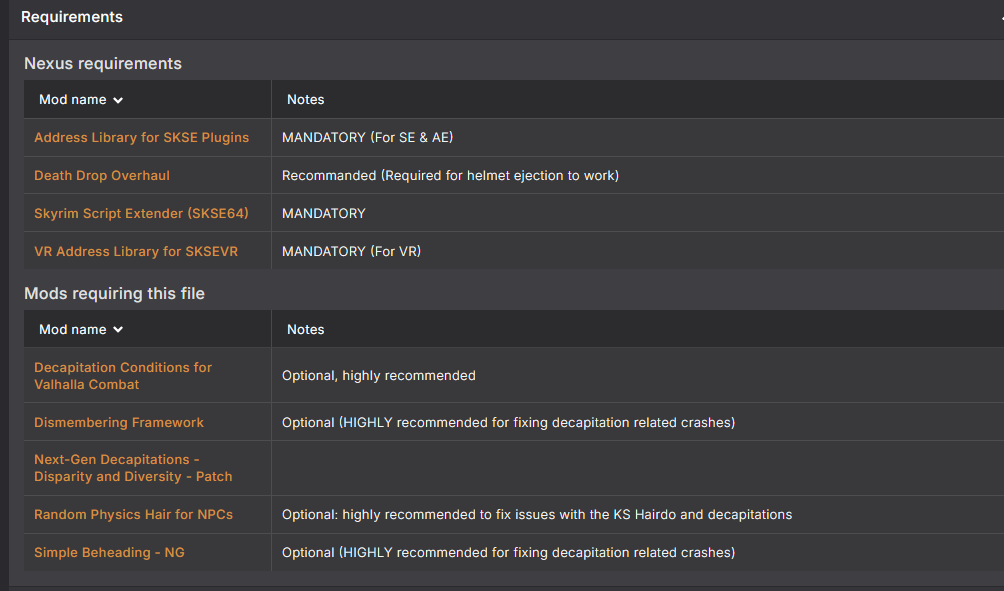Screen dimensions: 1004x591
Task: Open Simple Beheading - NG mod link
Action: [109, 553]
